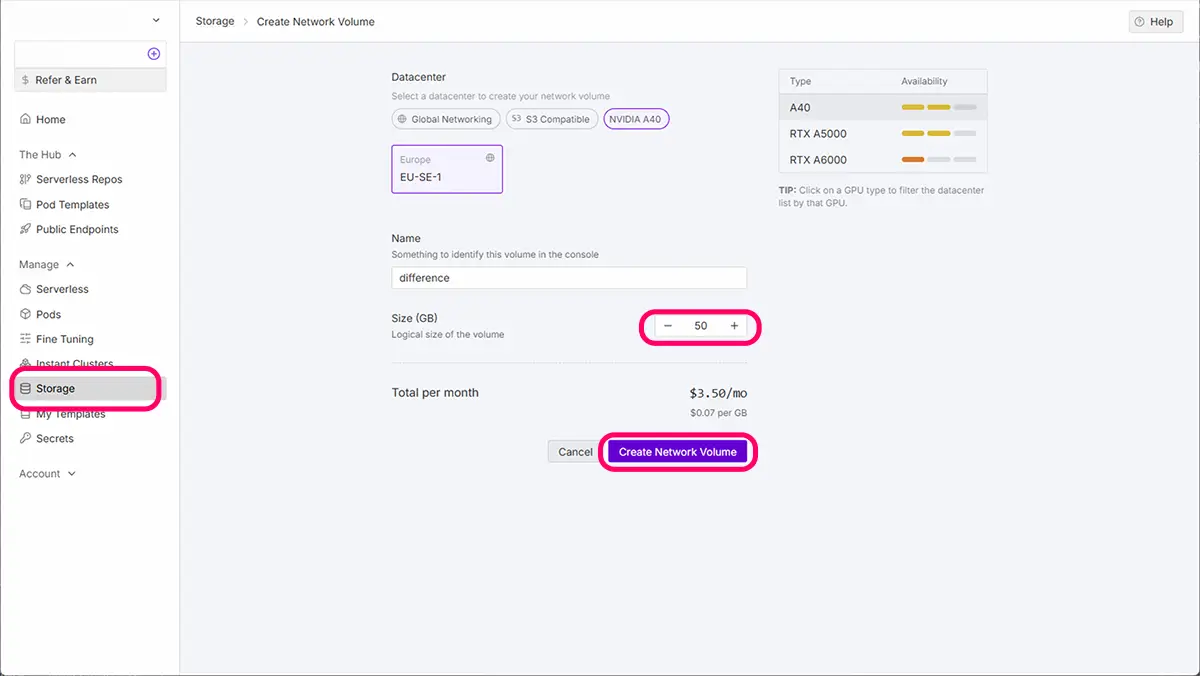Increase volume size with plus stepper
The width and height of the screenshot is (1200, 676).
734,326
